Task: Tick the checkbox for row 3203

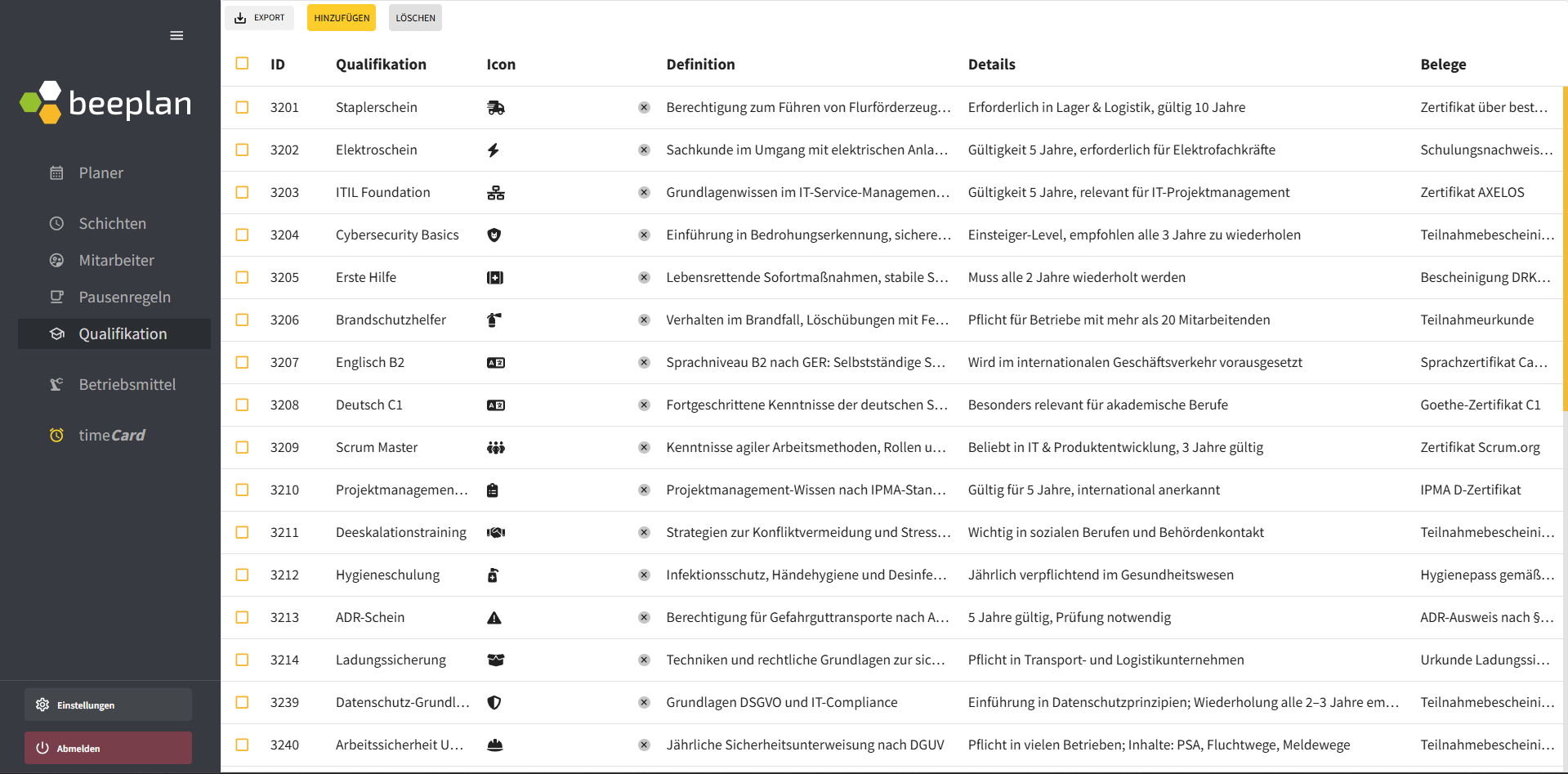Action: click(242, 193)
